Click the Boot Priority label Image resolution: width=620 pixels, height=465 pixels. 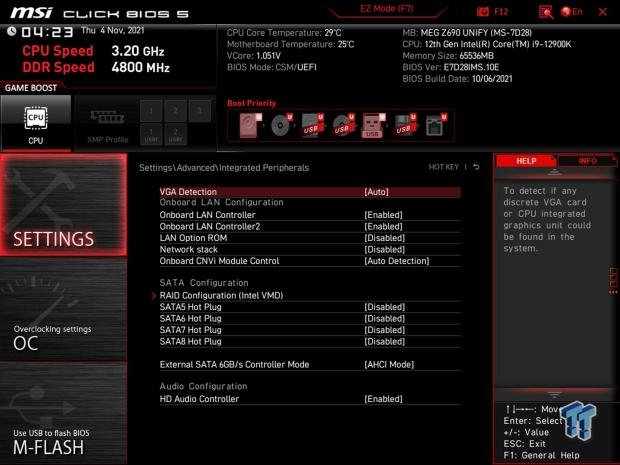pyautogui.click(x=251, y=103)
